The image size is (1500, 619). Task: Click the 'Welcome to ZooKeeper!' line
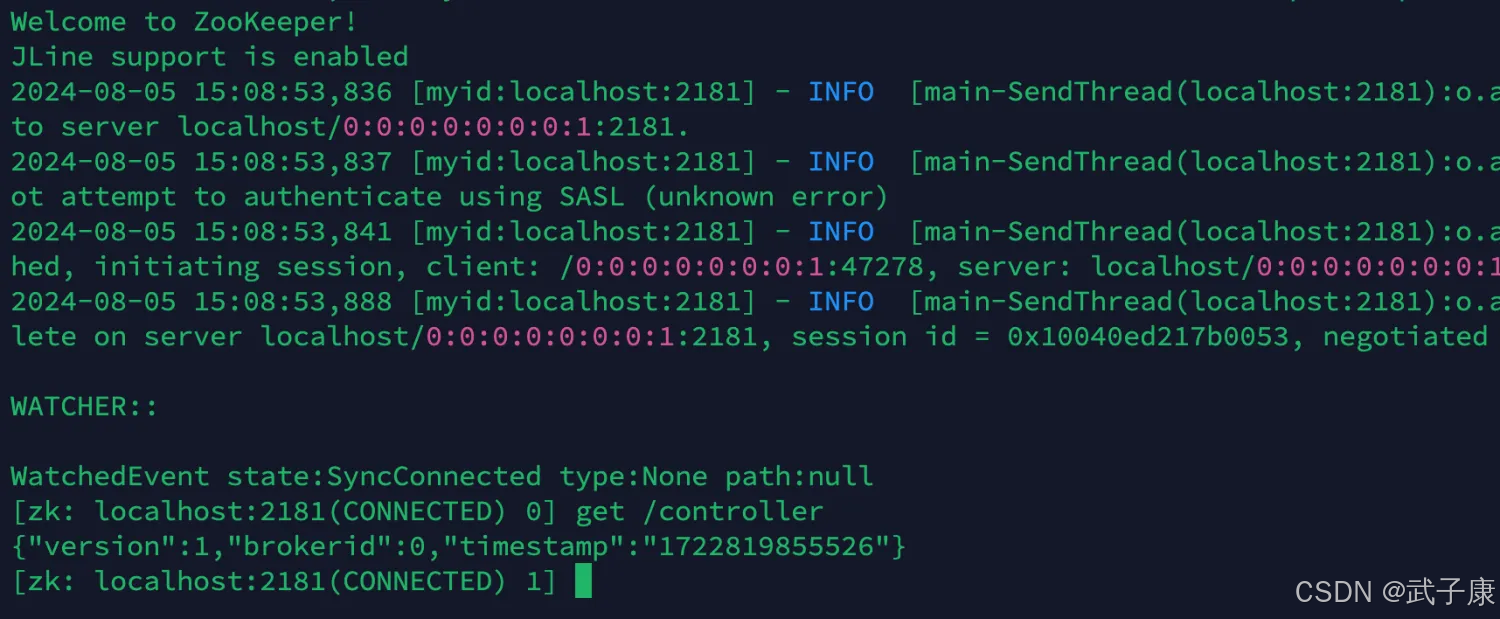pyautogui.click(x=184, y=21)
